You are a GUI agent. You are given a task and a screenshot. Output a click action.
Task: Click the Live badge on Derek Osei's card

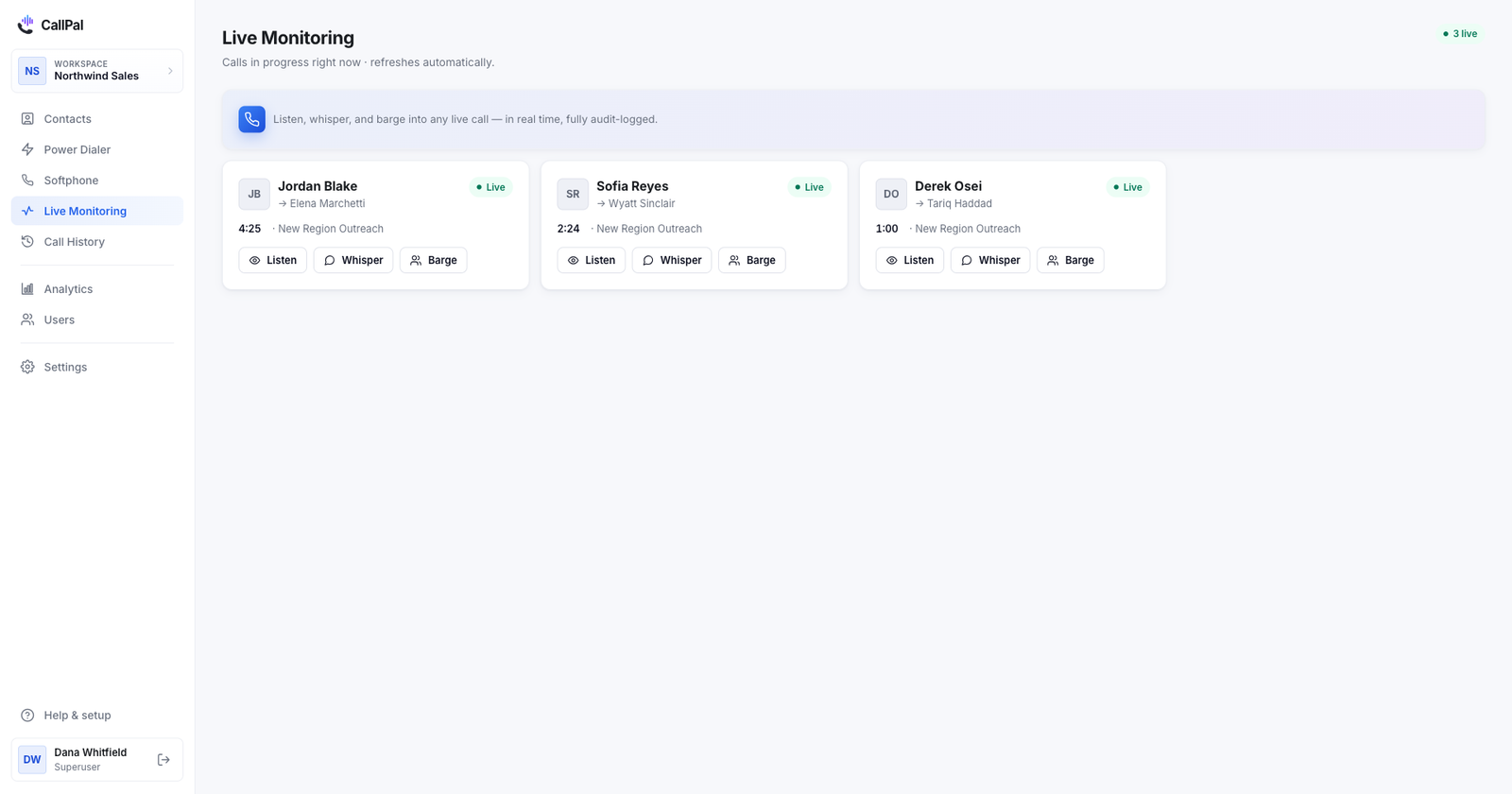point(1127,187)
